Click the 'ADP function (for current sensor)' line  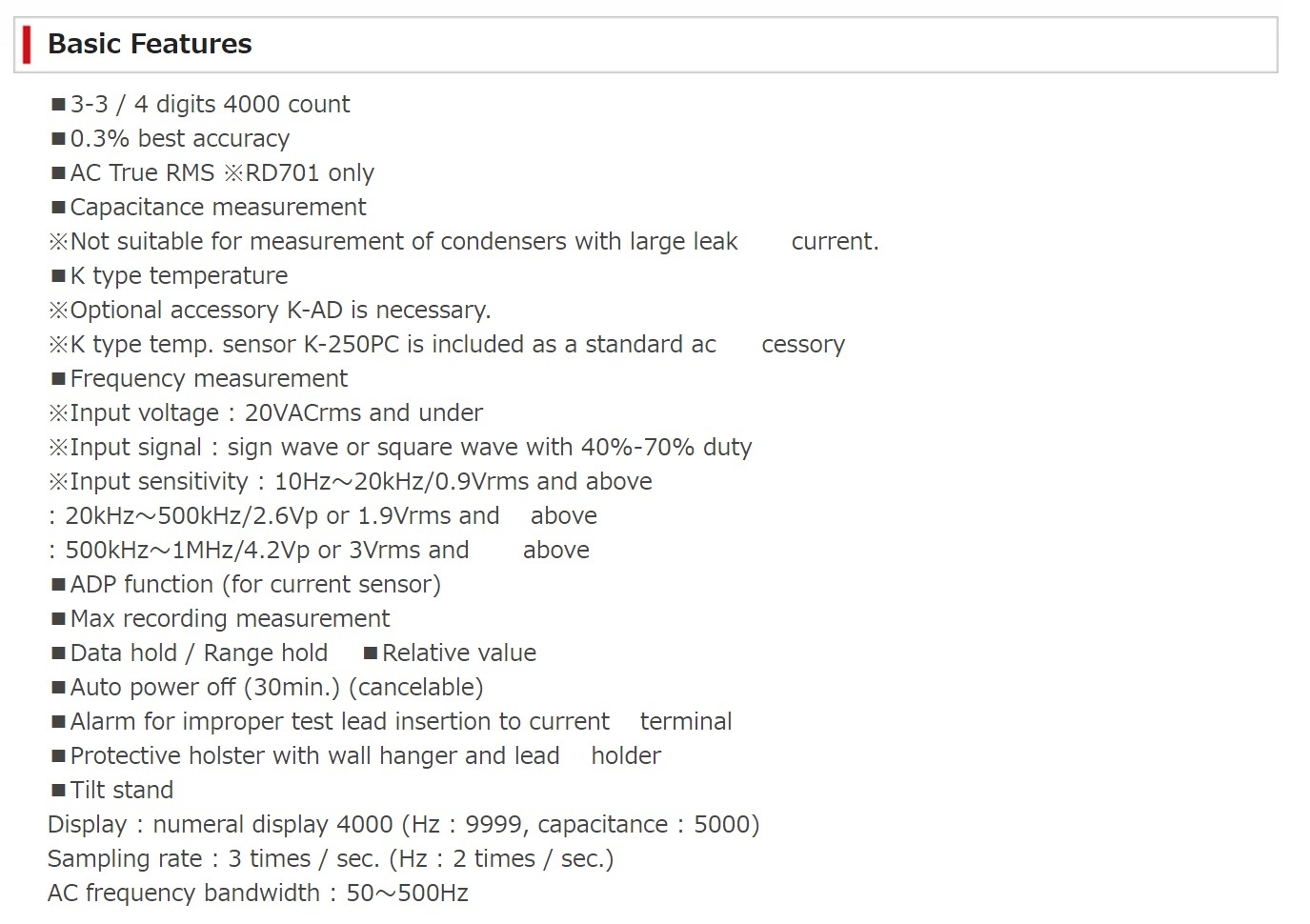pyautogui.click(x=246, y=584)
